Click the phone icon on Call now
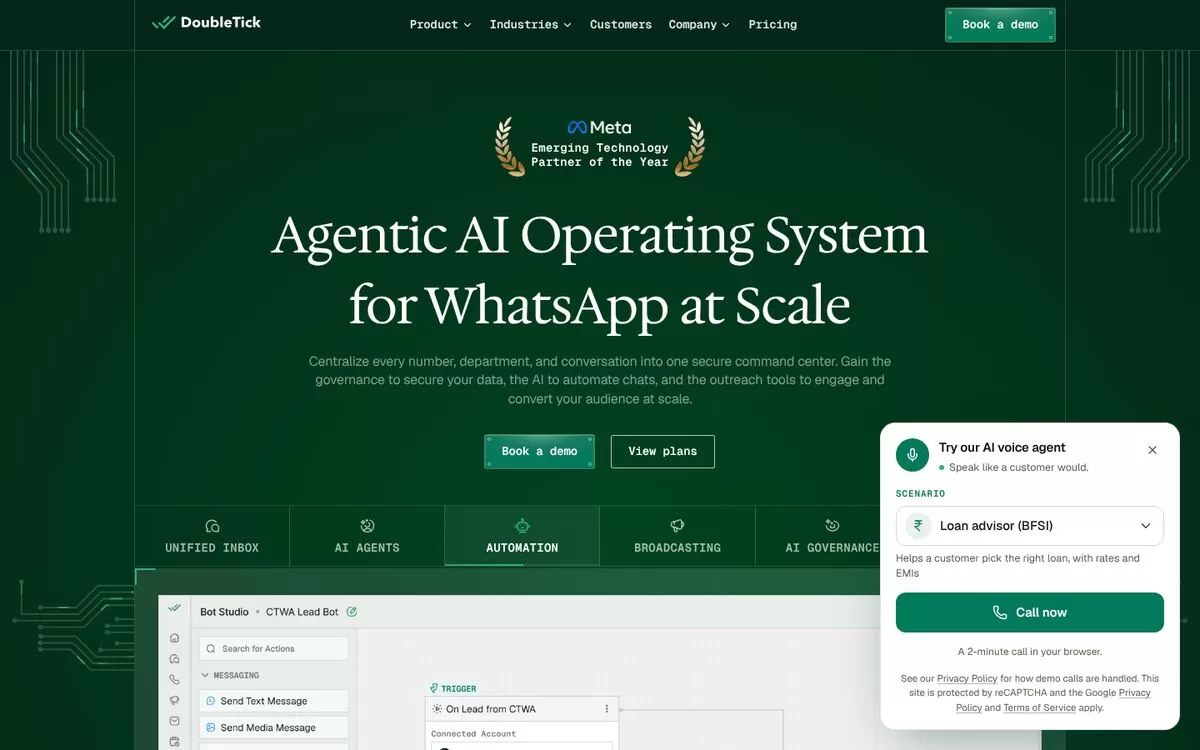The image size is (1200, 750). (x=1000, y=613)
